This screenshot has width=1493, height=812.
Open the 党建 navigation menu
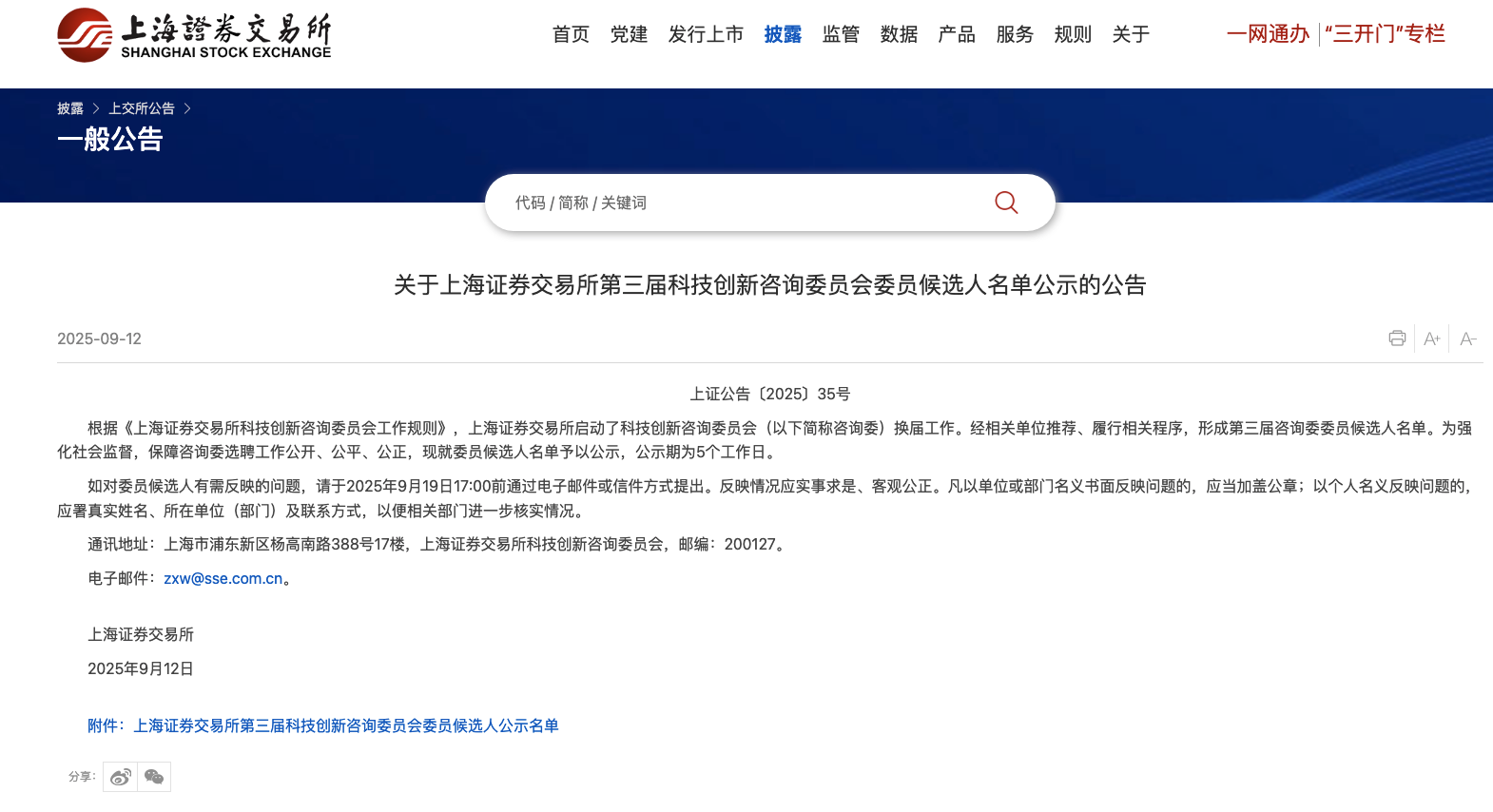(629, 34)
